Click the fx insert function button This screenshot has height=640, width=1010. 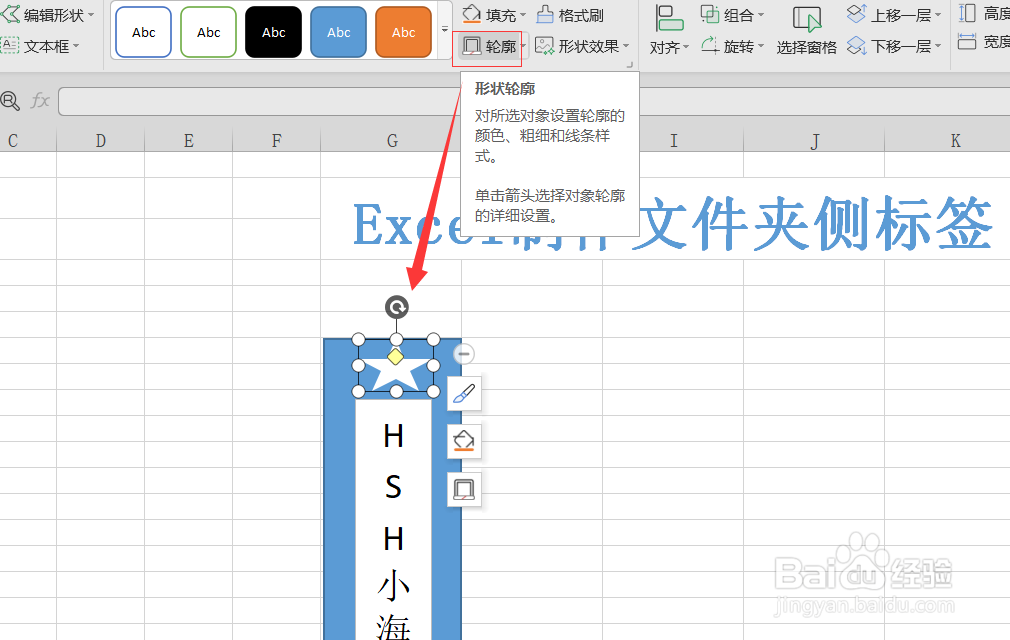pyautogui.click(x=40, y=100)
